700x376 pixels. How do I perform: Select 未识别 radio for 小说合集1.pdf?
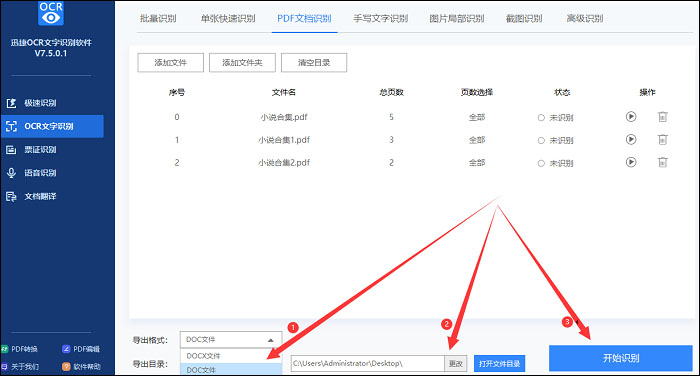541,141
